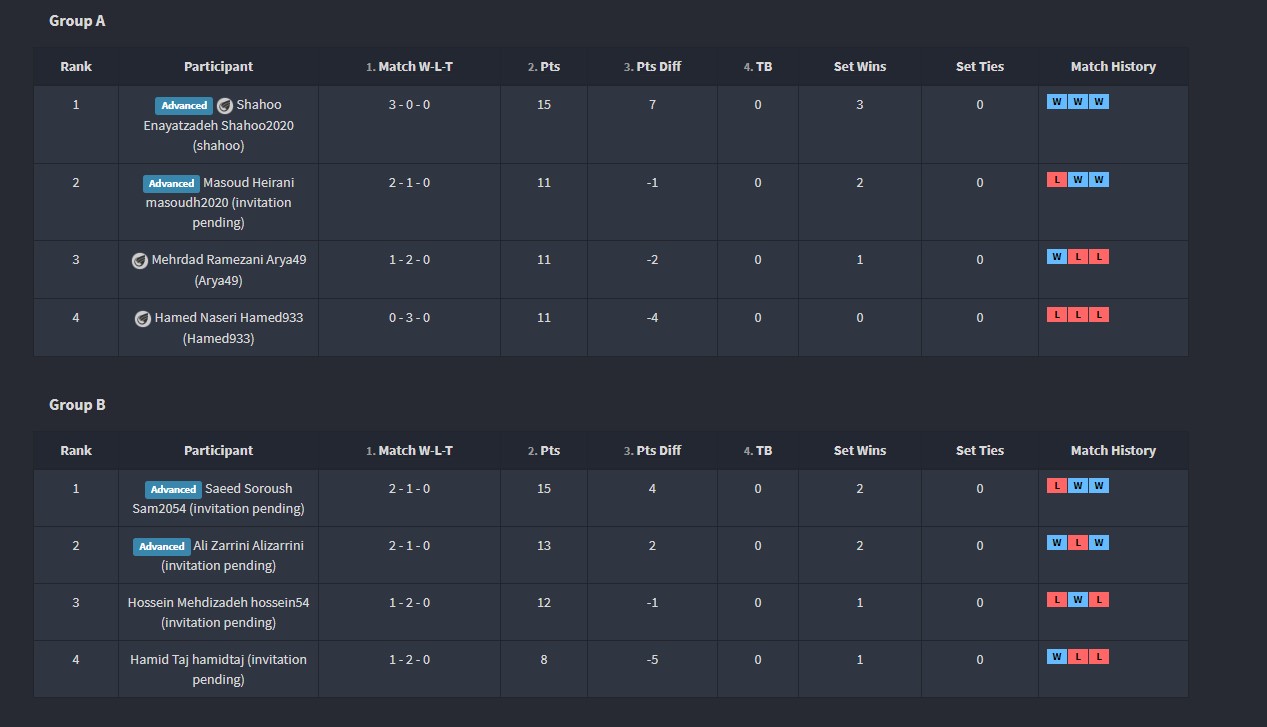Click the Advanced badge beside Shahoo
1267x727 pixels.
point(184,105)
